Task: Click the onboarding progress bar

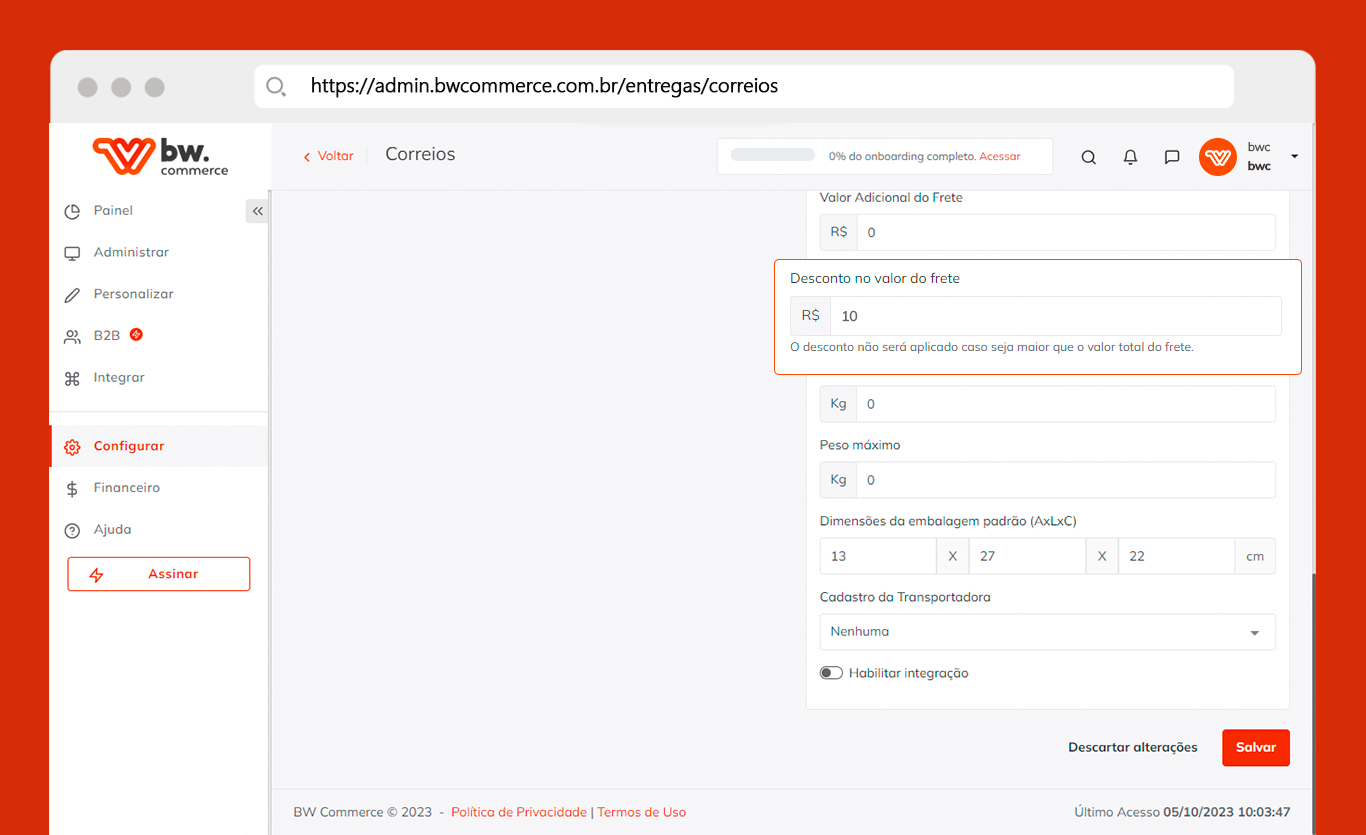Action: click(773, 155)
